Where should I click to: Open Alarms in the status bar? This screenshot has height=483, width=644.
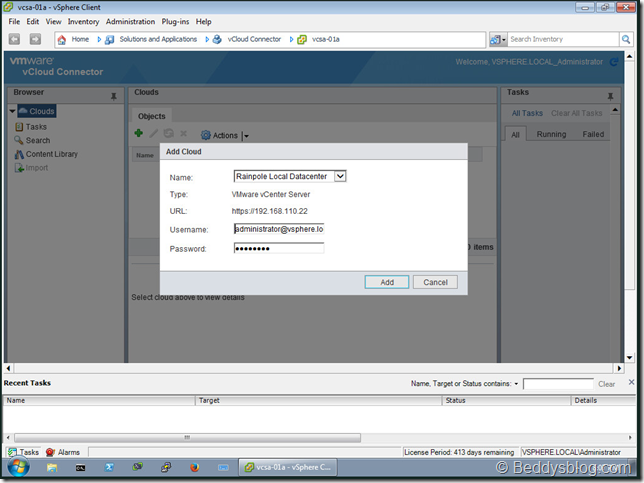coord(62,452)
